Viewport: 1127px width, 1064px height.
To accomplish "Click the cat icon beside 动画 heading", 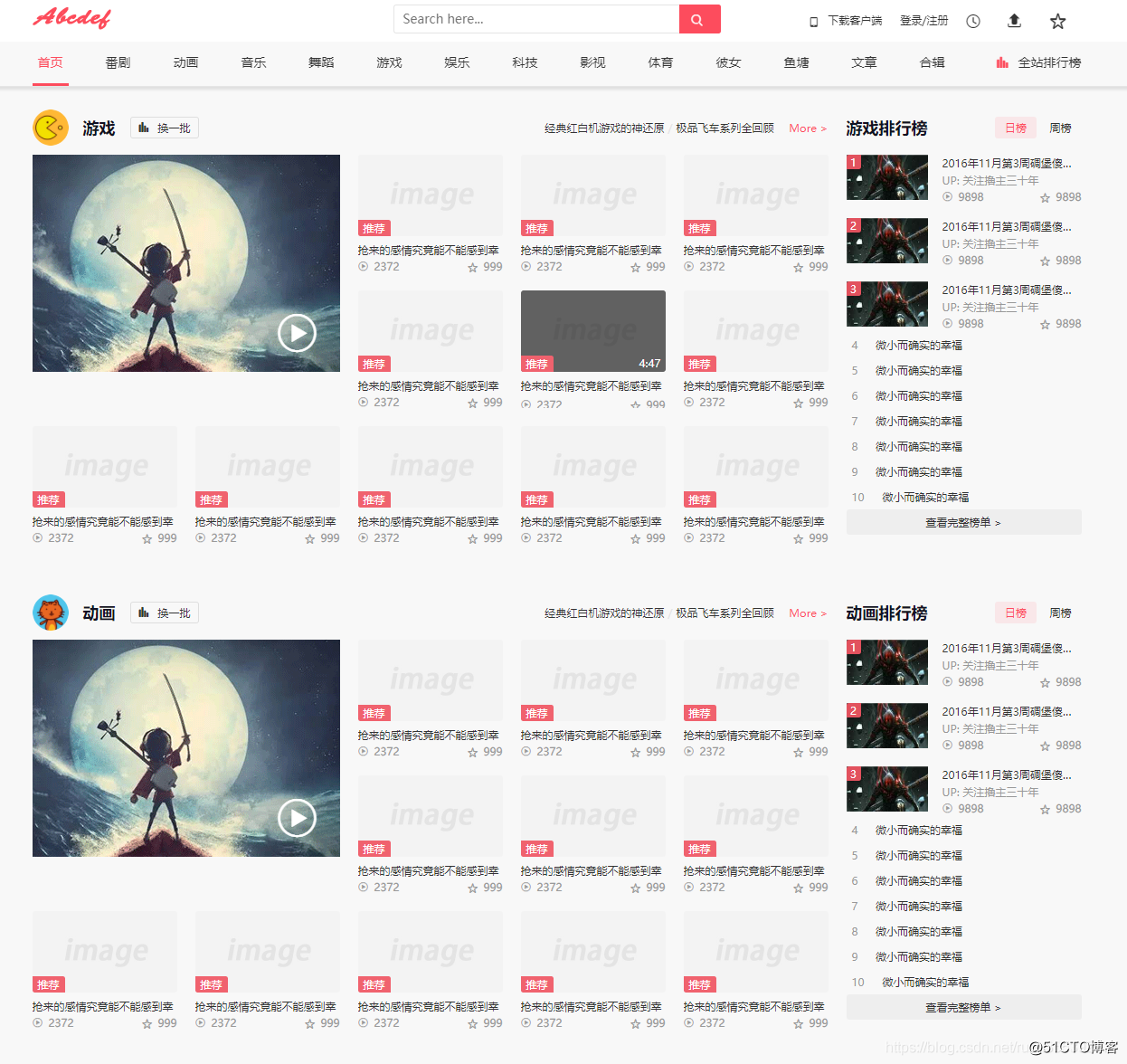I will [50, 613].
